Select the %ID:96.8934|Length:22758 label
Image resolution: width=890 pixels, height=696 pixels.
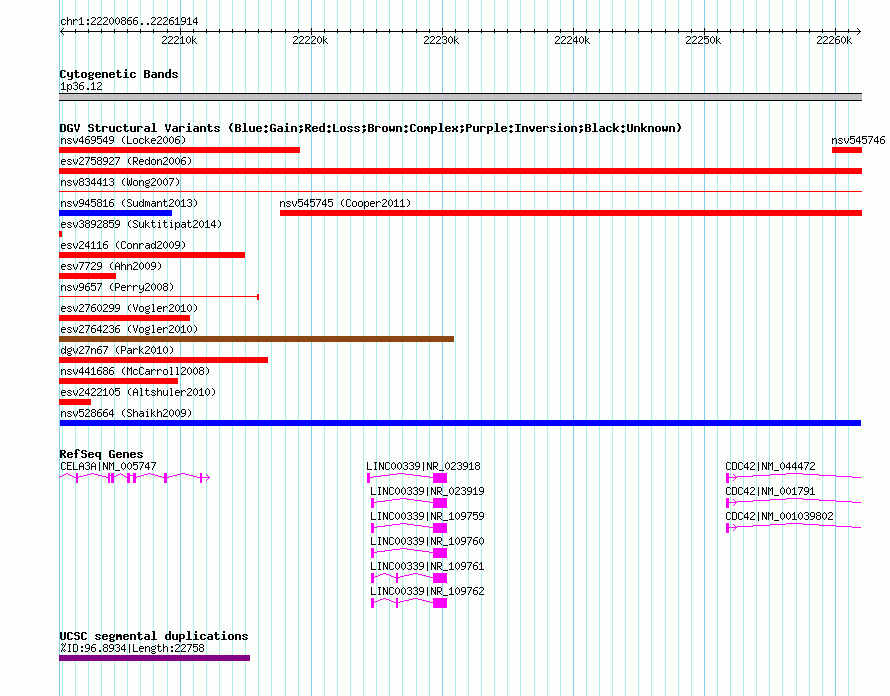(x=132, y=648)
